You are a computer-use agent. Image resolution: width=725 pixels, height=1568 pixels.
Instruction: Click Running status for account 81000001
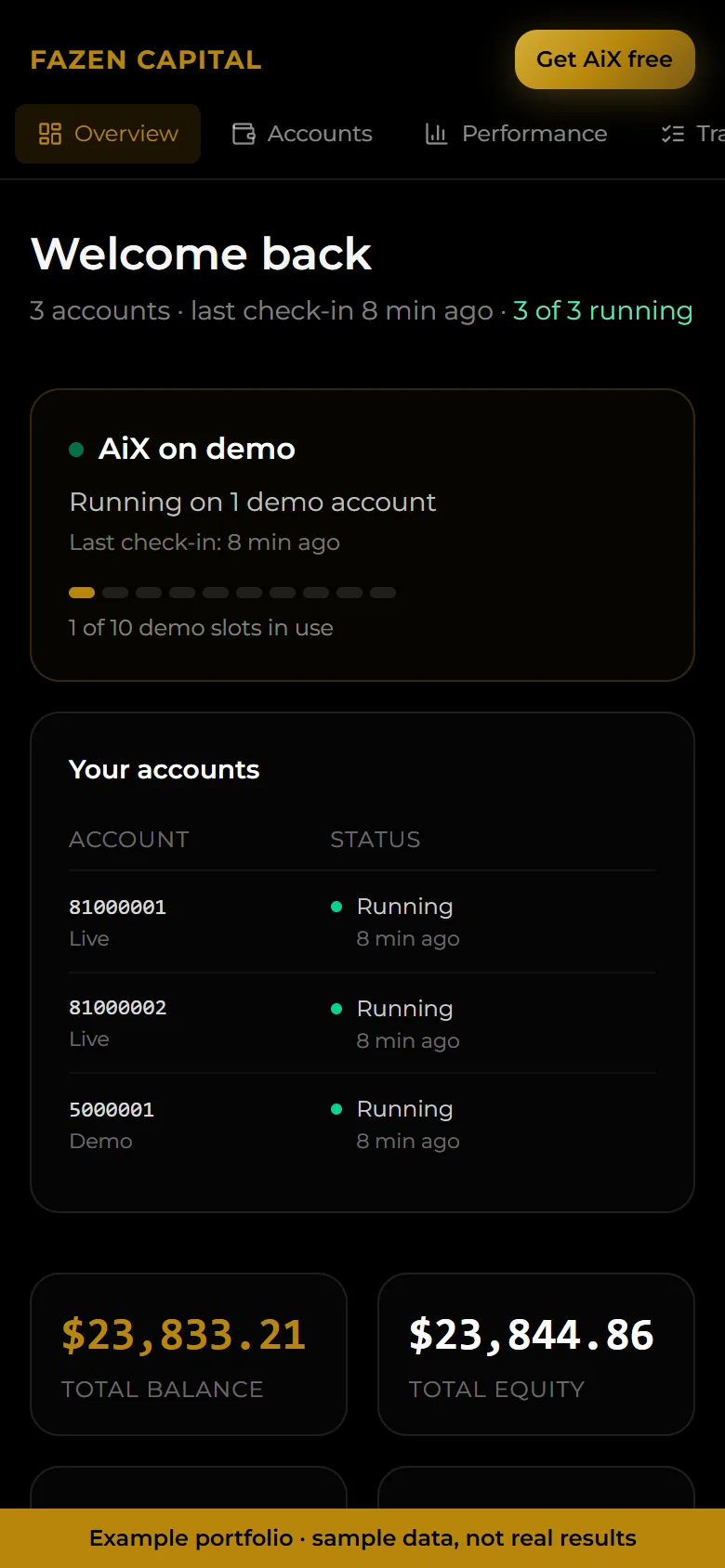(404, 907)
